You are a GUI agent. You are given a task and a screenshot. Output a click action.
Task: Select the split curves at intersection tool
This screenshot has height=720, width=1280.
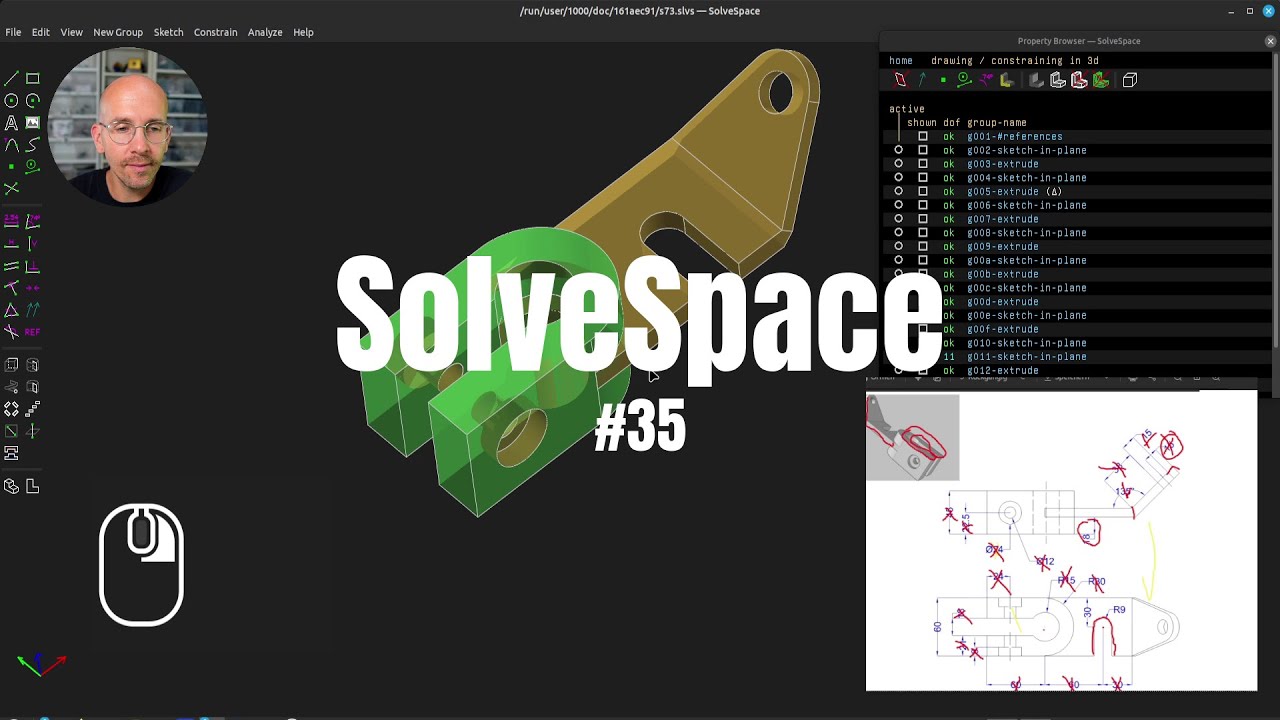(11, 189)
